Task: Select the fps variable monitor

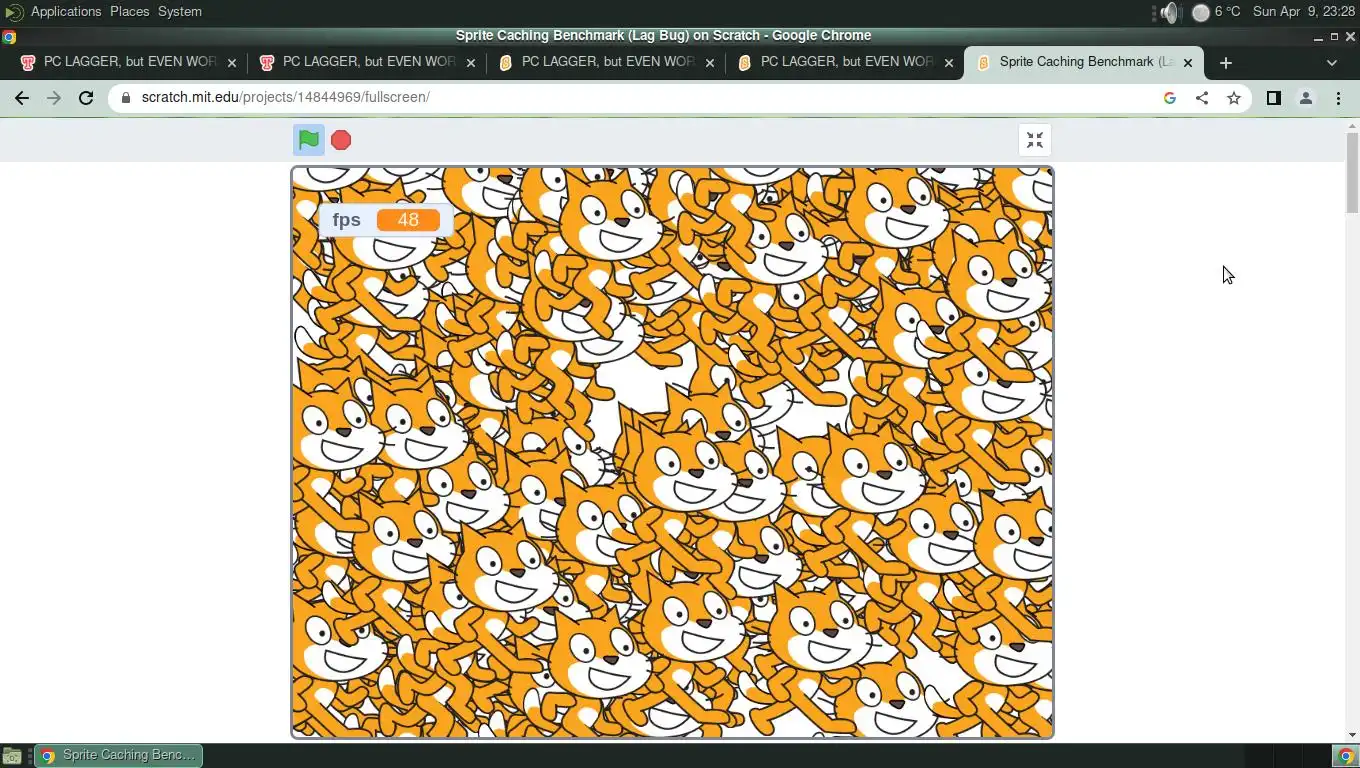Action: 385,220
